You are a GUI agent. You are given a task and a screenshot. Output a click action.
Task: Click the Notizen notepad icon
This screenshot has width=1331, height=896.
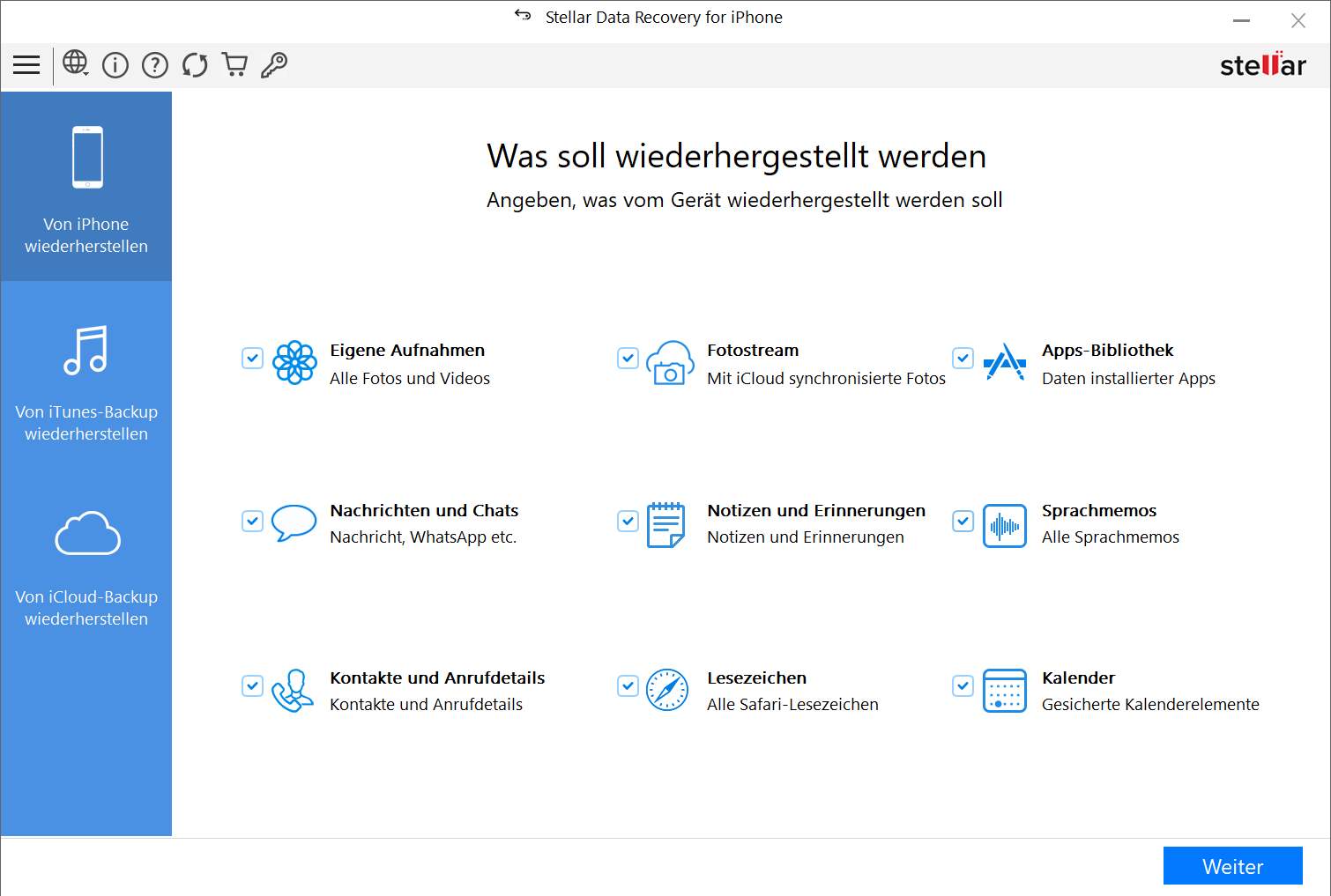coord(666,525)
